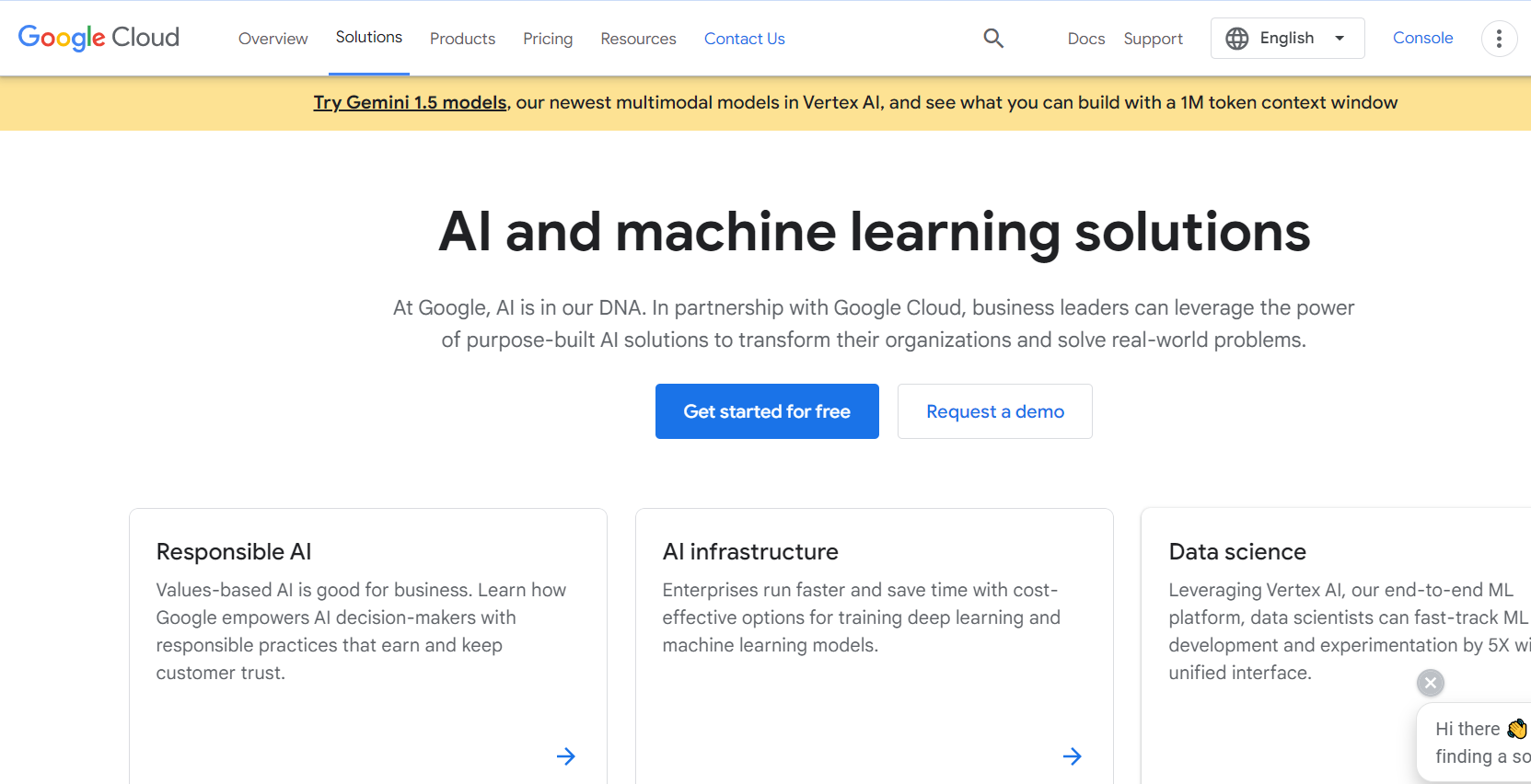Open the search magnifier icon
The width and height of the screenshot is (1531, 784).
pyautogui.click(x=992, y=39)
